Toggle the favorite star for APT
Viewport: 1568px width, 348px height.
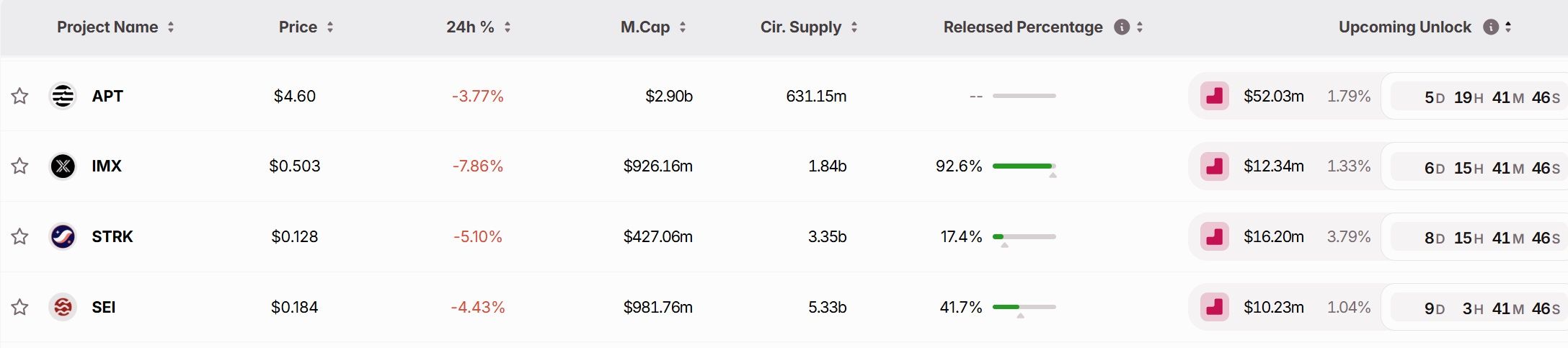19,96
